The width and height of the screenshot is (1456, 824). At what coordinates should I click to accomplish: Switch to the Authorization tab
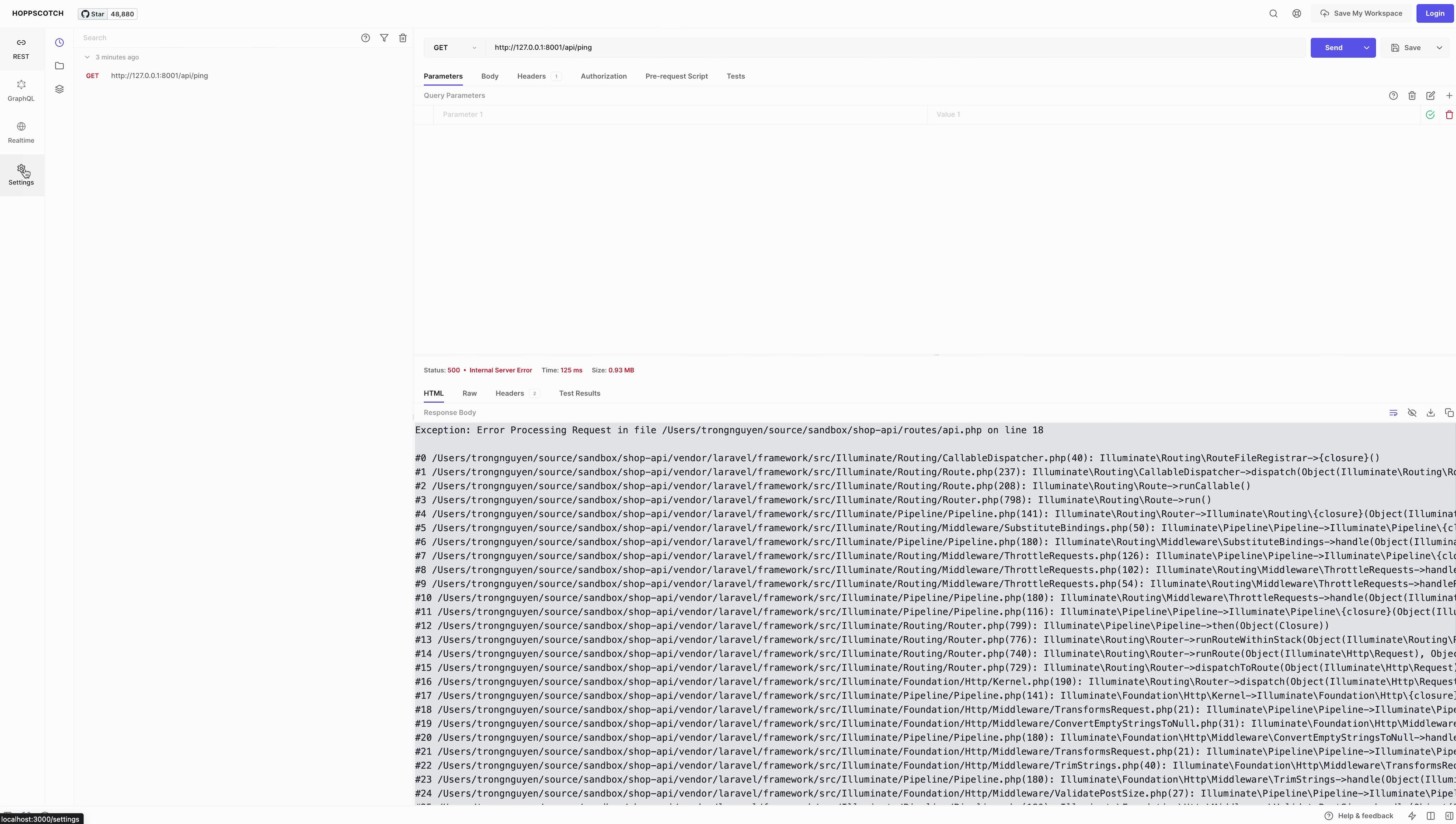point(604,77)
